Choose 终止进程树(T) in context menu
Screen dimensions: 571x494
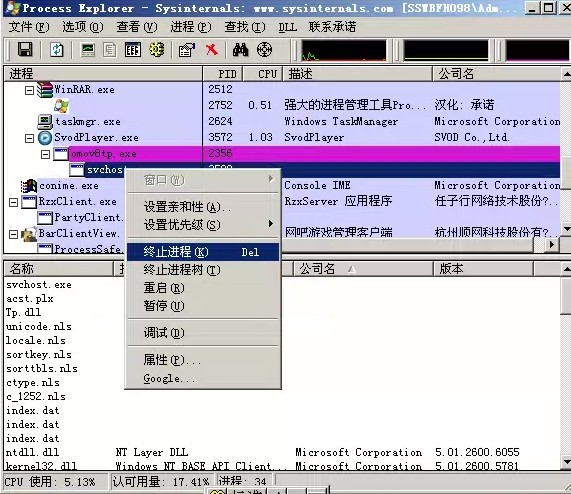point(203,270)
